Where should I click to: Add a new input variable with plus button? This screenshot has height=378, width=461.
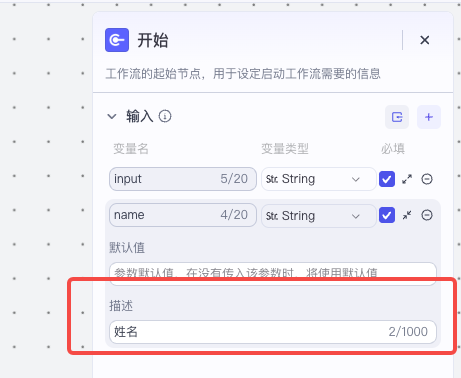[x=429, y=117]
